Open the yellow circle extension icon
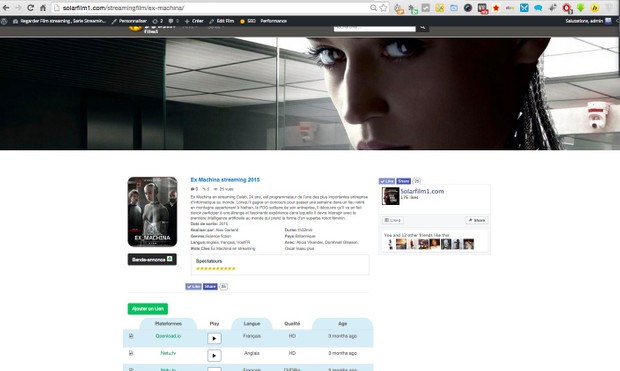620x371 pixels. point(594,8)
